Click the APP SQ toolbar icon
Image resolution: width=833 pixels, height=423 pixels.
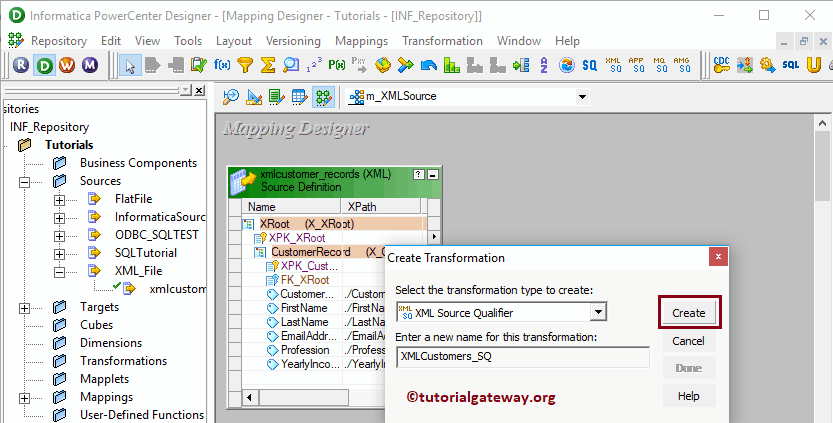click(636, 65)
